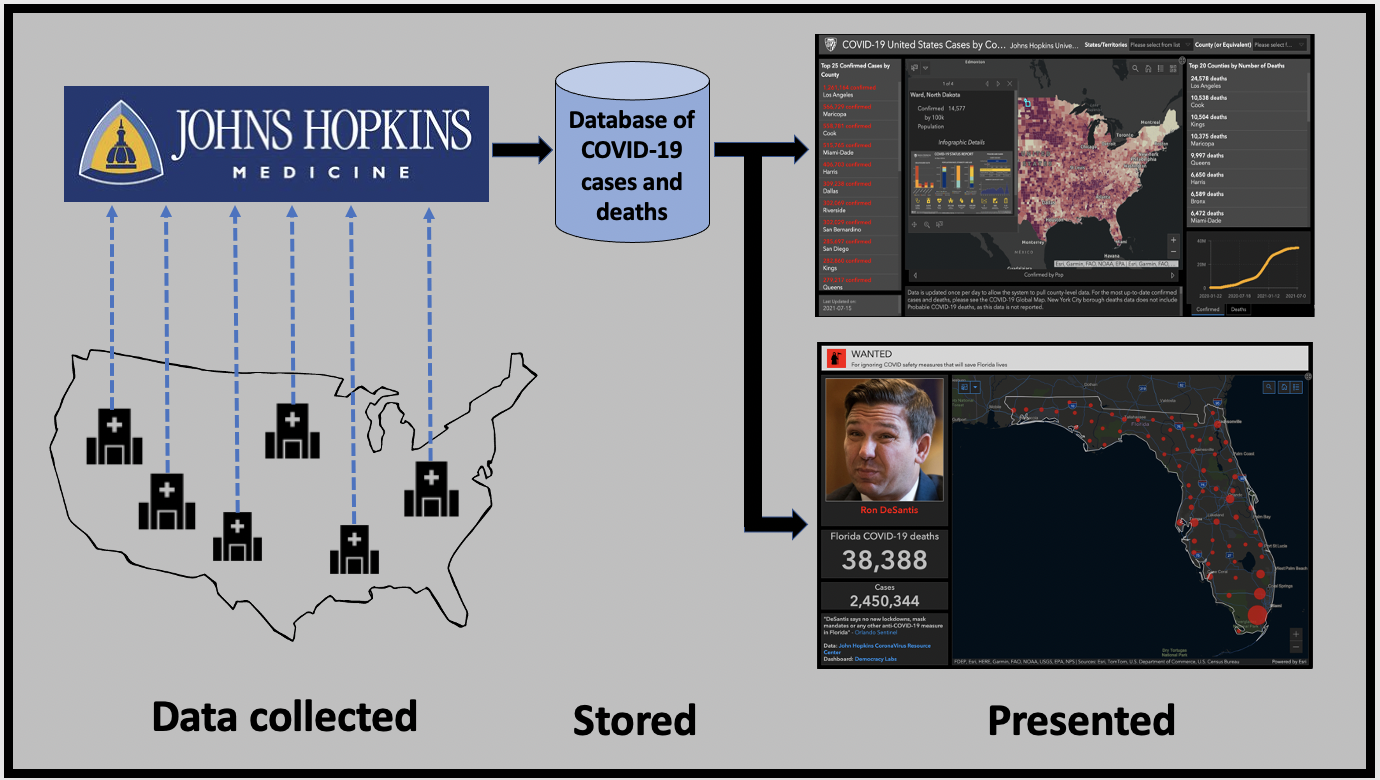Click the left arrow beside Confirmed by Pop
Screen dimensions: 1380x780
pos(915,275)
